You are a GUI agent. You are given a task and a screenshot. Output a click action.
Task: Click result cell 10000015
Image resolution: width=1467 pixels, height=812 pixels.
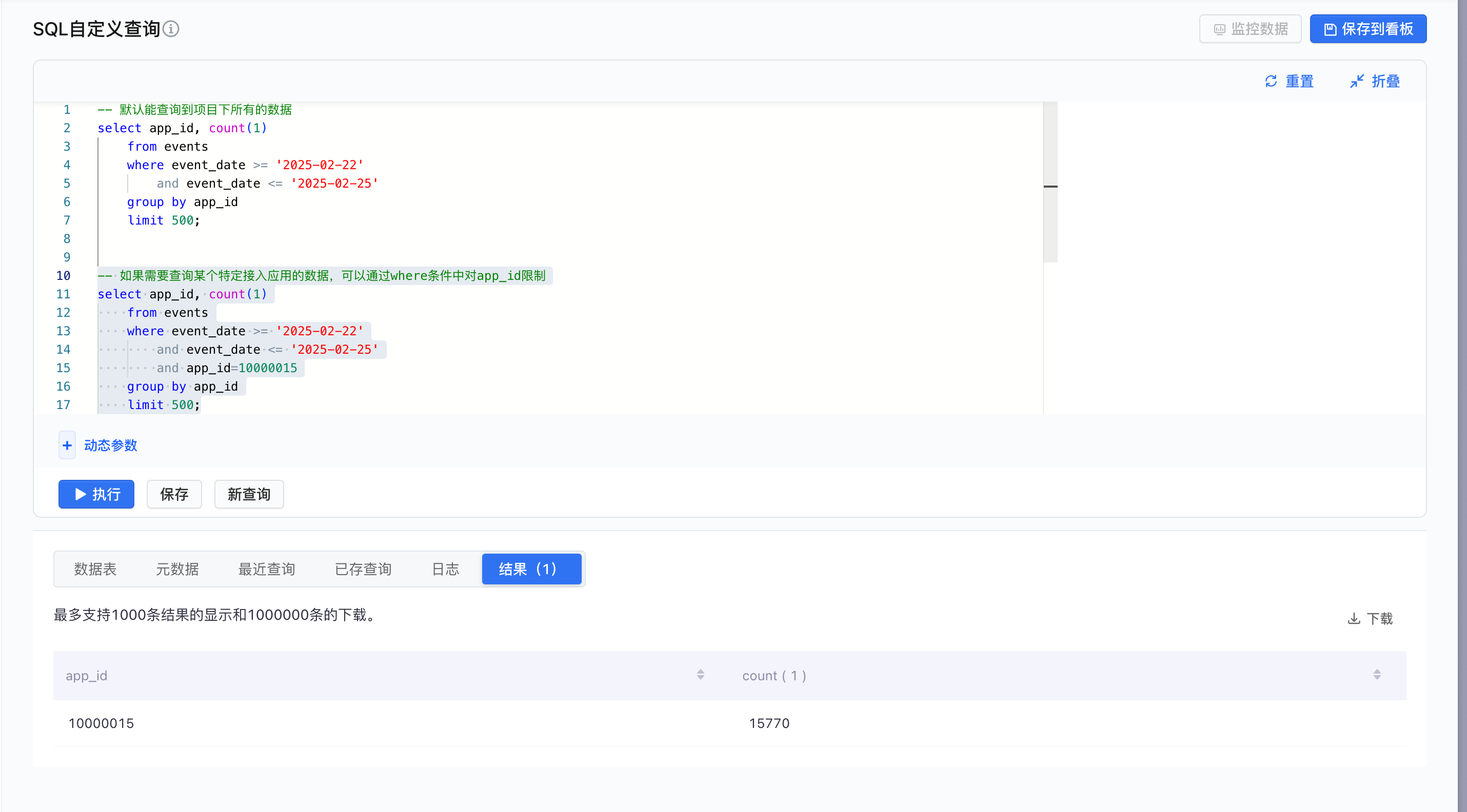coord(102,723)
